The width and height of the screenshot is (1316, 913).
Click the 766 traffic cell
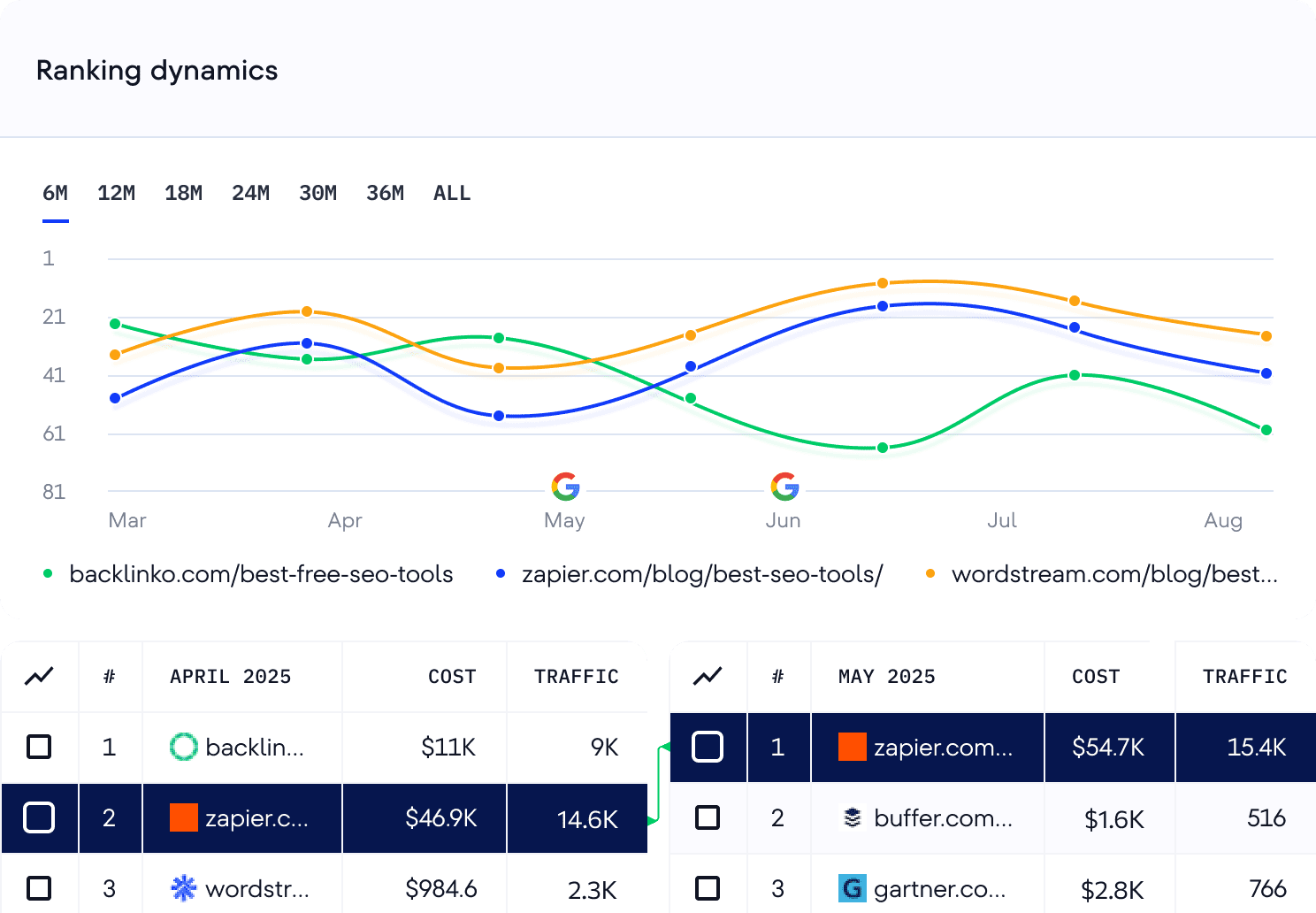click(x=1268, y=889)
